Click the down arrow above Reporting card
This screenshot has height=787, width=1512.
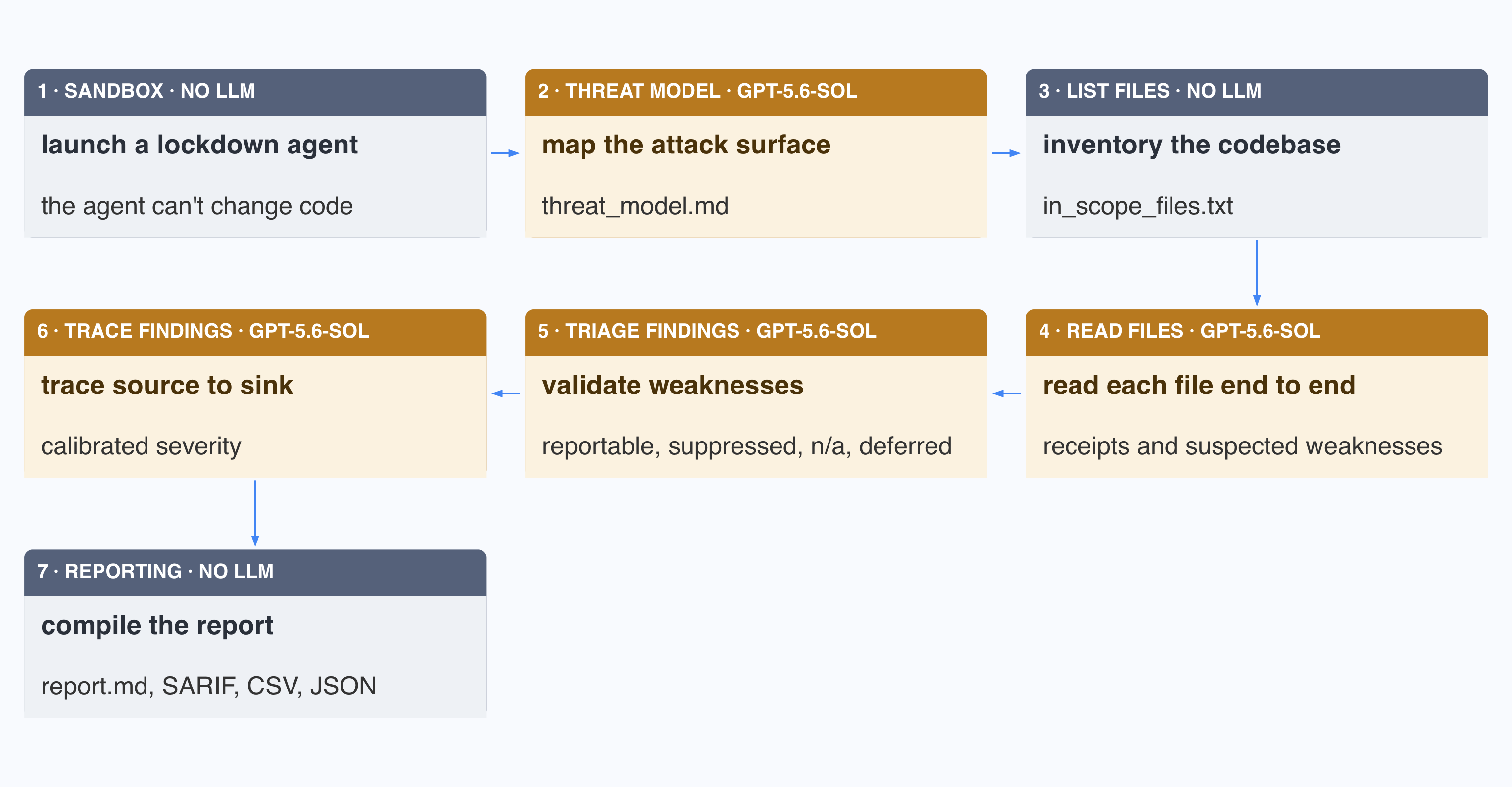click(x=255, y=513)
